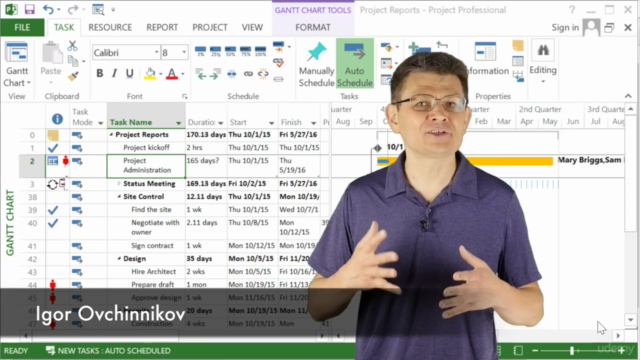Open Finish column filter dropdown

(313, 123)
